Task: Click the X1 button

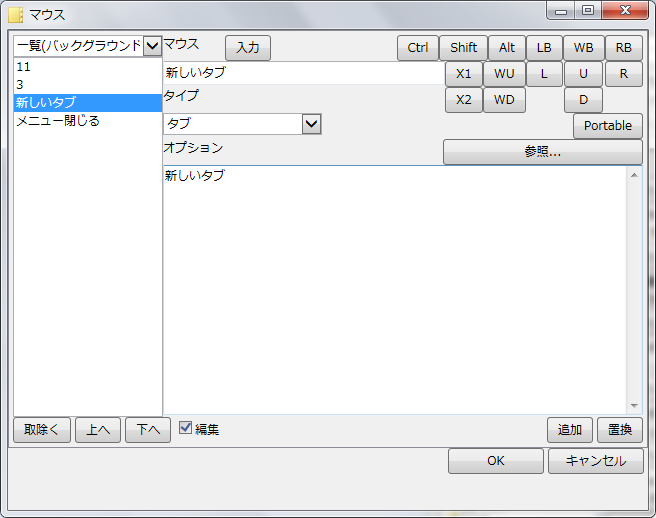Action: point(464,74)
